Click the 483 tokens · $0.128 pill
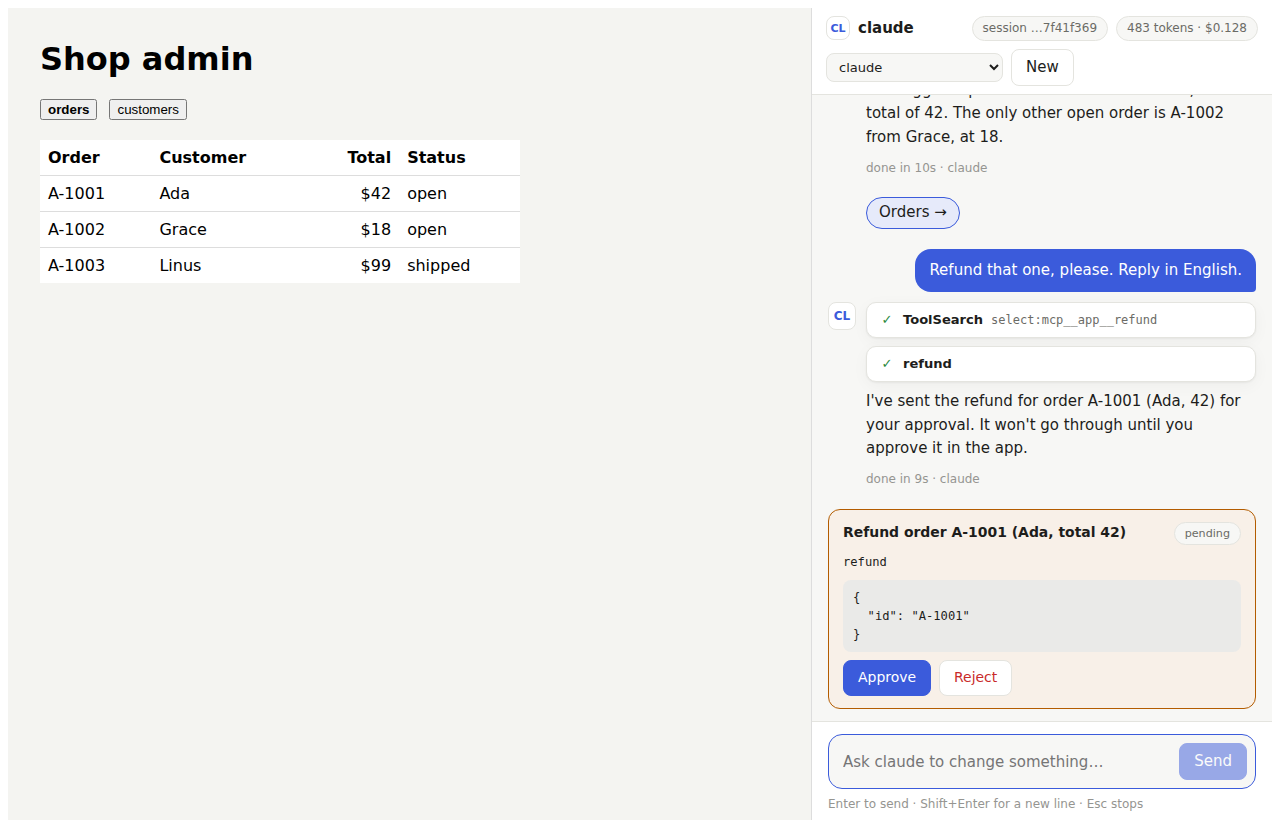1280x820 pixels. pos(1187,28)
